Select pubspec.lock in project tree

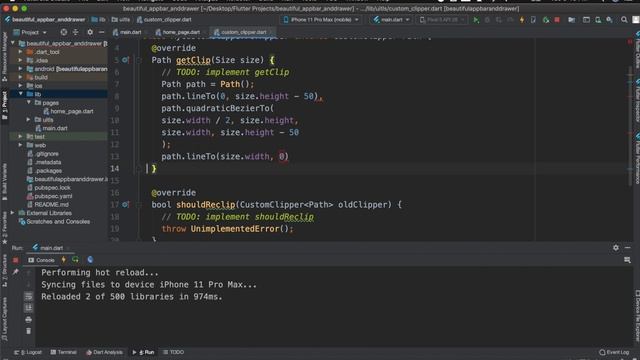click(49, 188)
